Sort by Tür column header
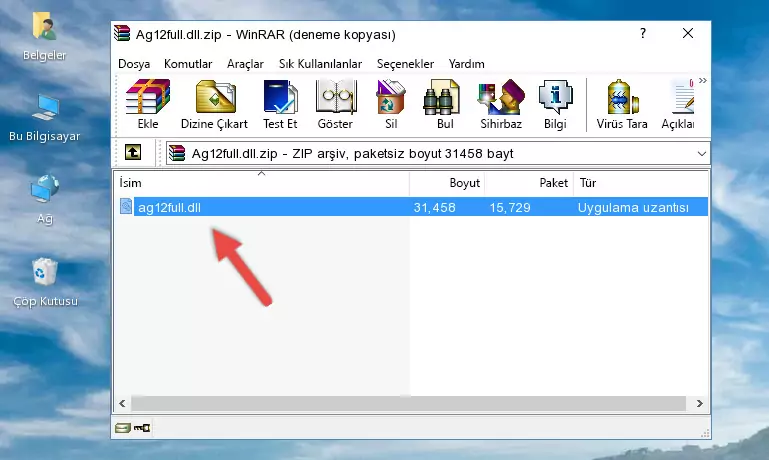The image size is (769, 460). [641, 183]
